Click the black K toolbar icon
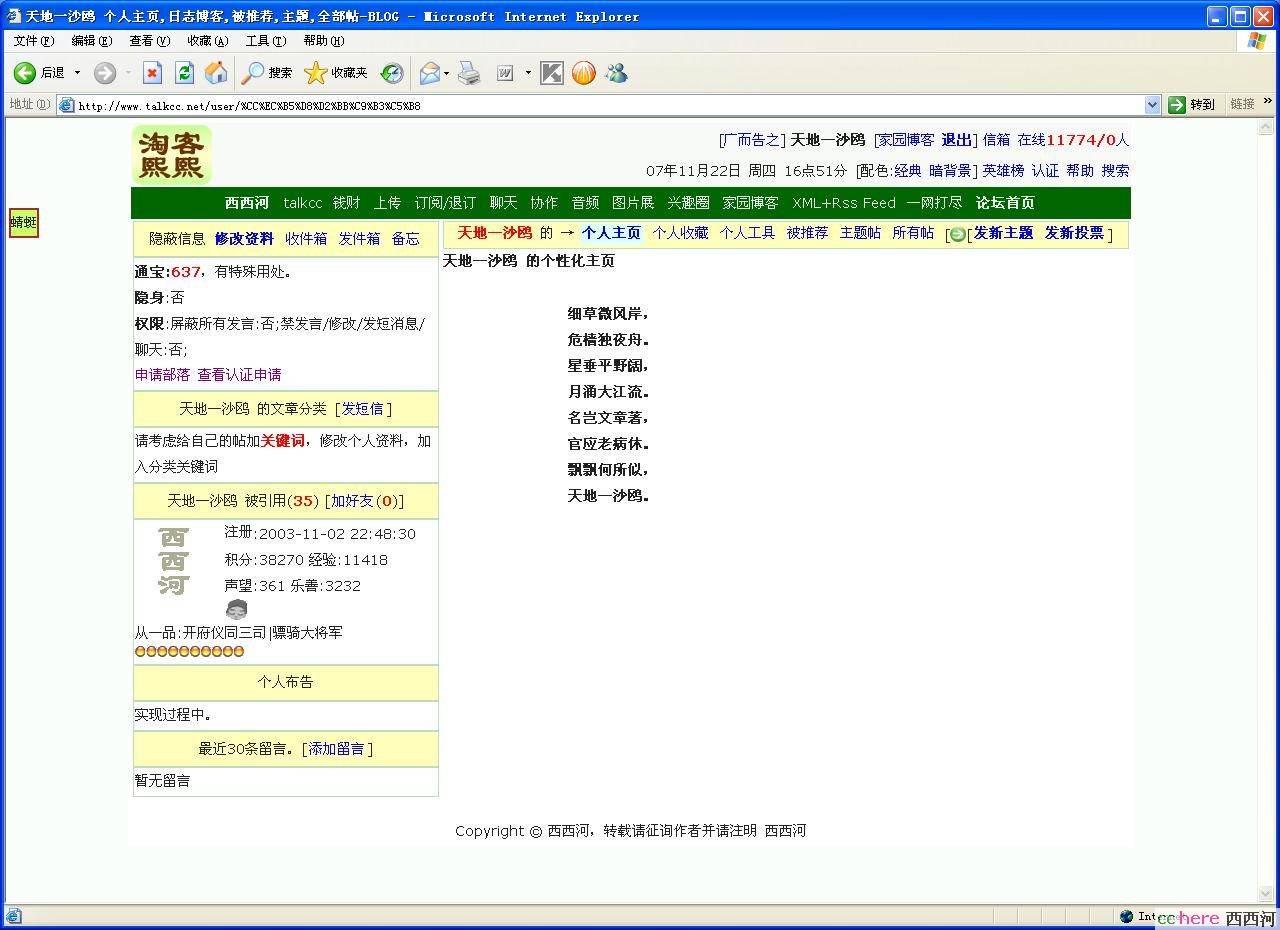The height and width of the screenshot is (930, 1280). point(552,73)
